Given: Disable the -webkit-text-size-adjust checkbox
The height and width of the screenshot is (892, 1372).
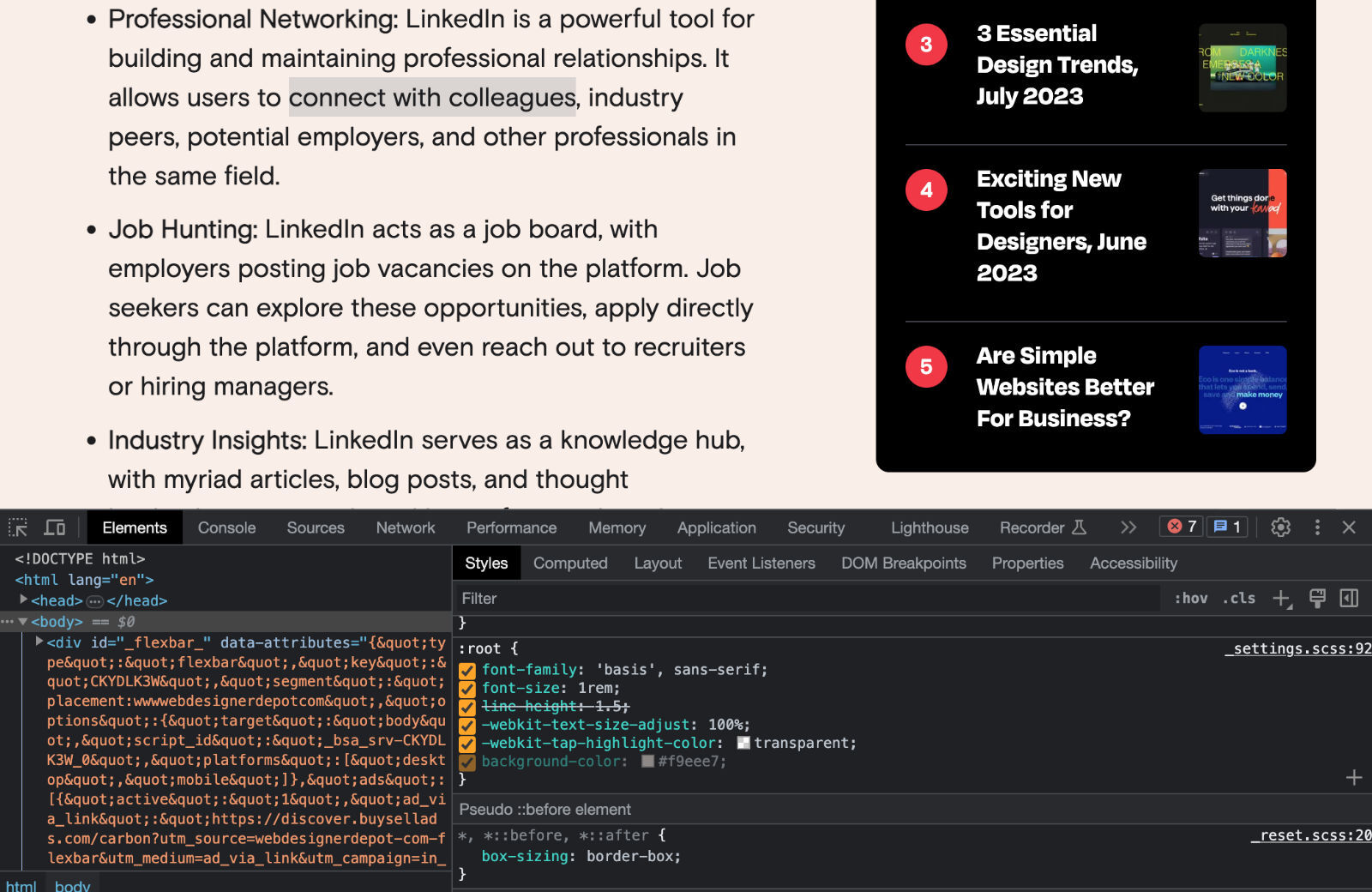Looking at the screenshot, I should tap(467, 726).
